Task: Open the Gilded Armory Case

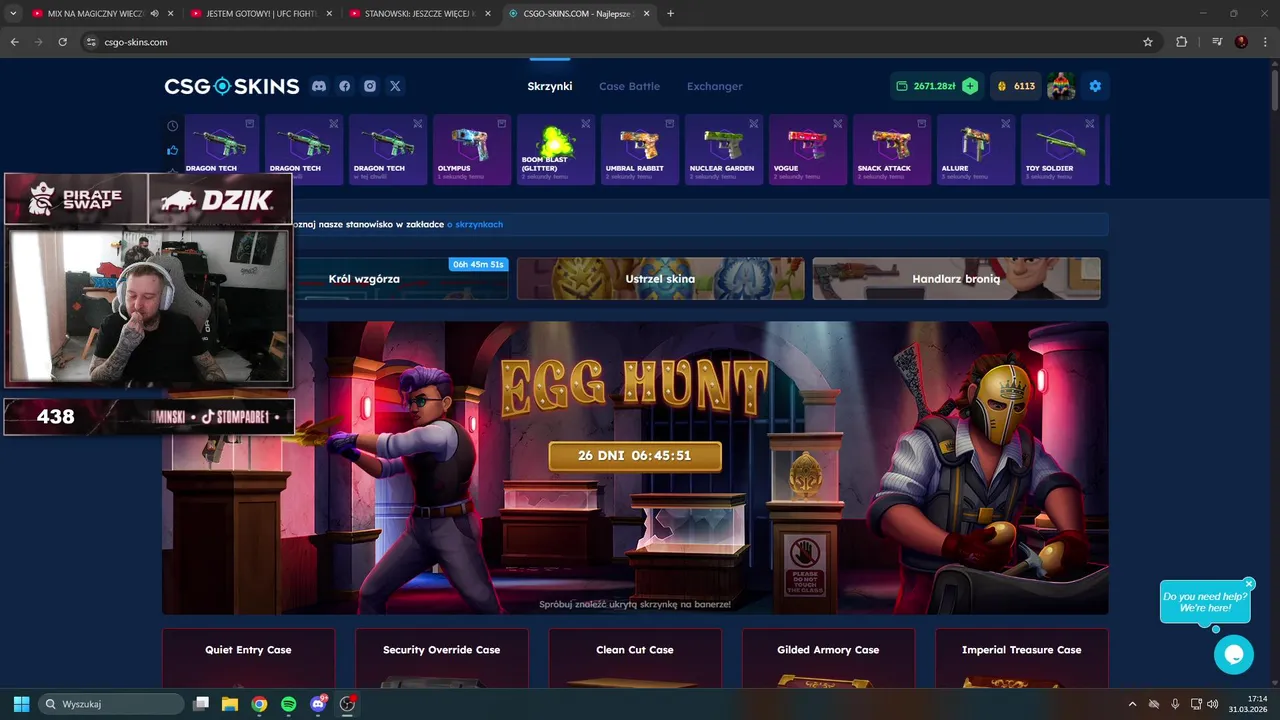Action: 828,658
